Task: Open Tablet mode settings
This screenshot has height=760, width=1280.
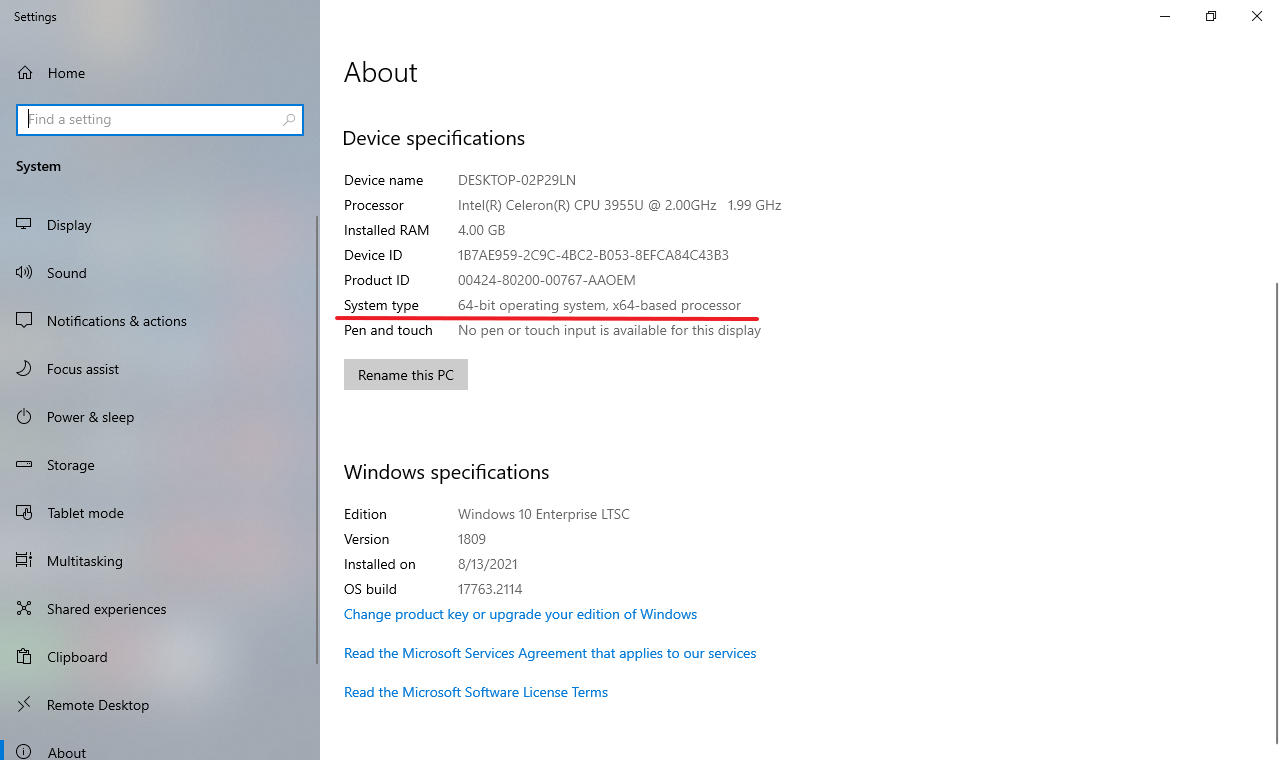Action: coord(85,513)
